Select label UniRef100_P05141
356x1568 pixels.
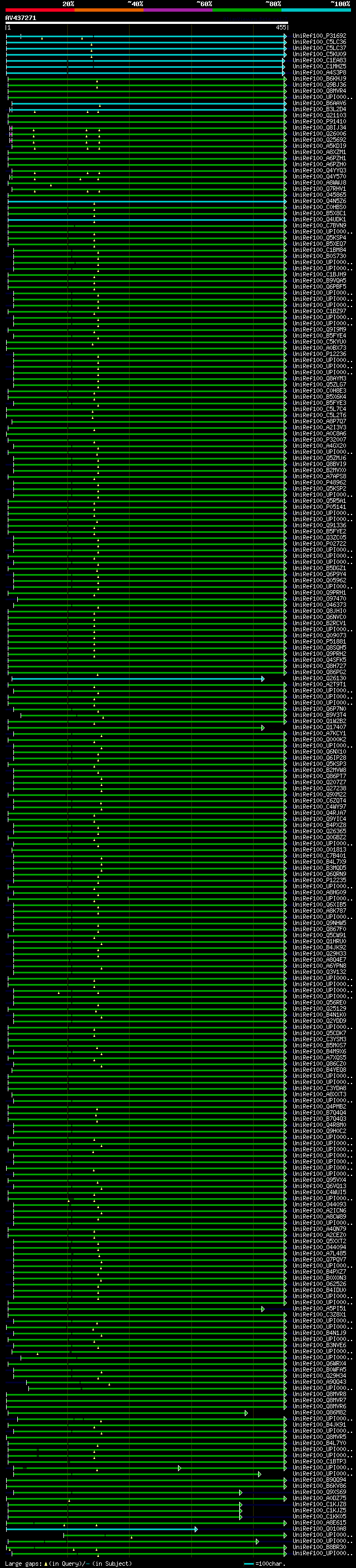pos(319,507)
